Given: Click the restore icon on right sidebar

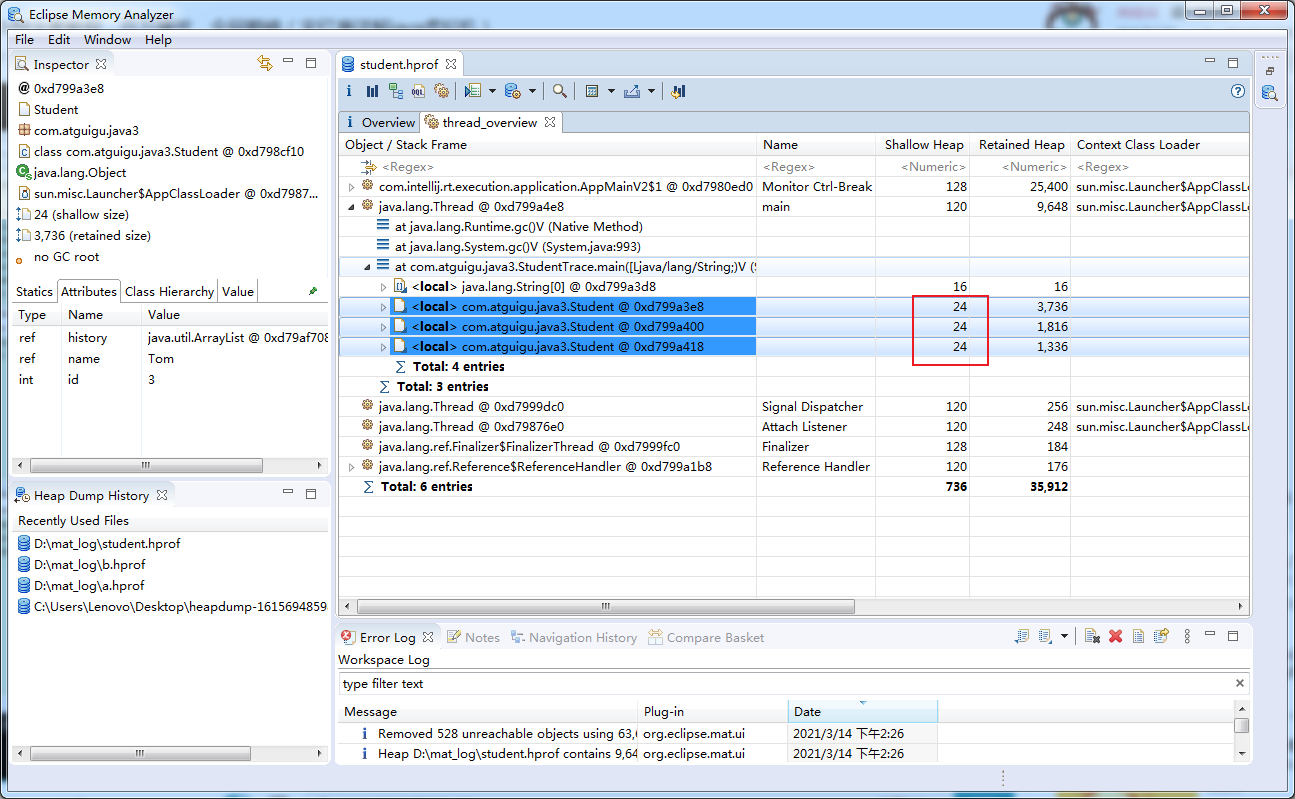Looking at the screenshot, I should click(1270, 71).
